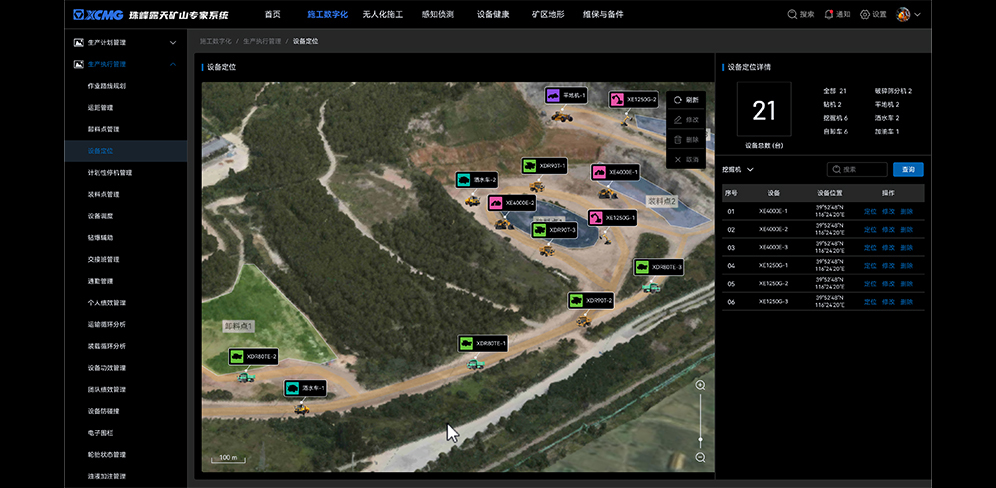Click the refresh (刷新) icon on the map
The width and height of the screenshot is (996, 488).
point(678,100)
